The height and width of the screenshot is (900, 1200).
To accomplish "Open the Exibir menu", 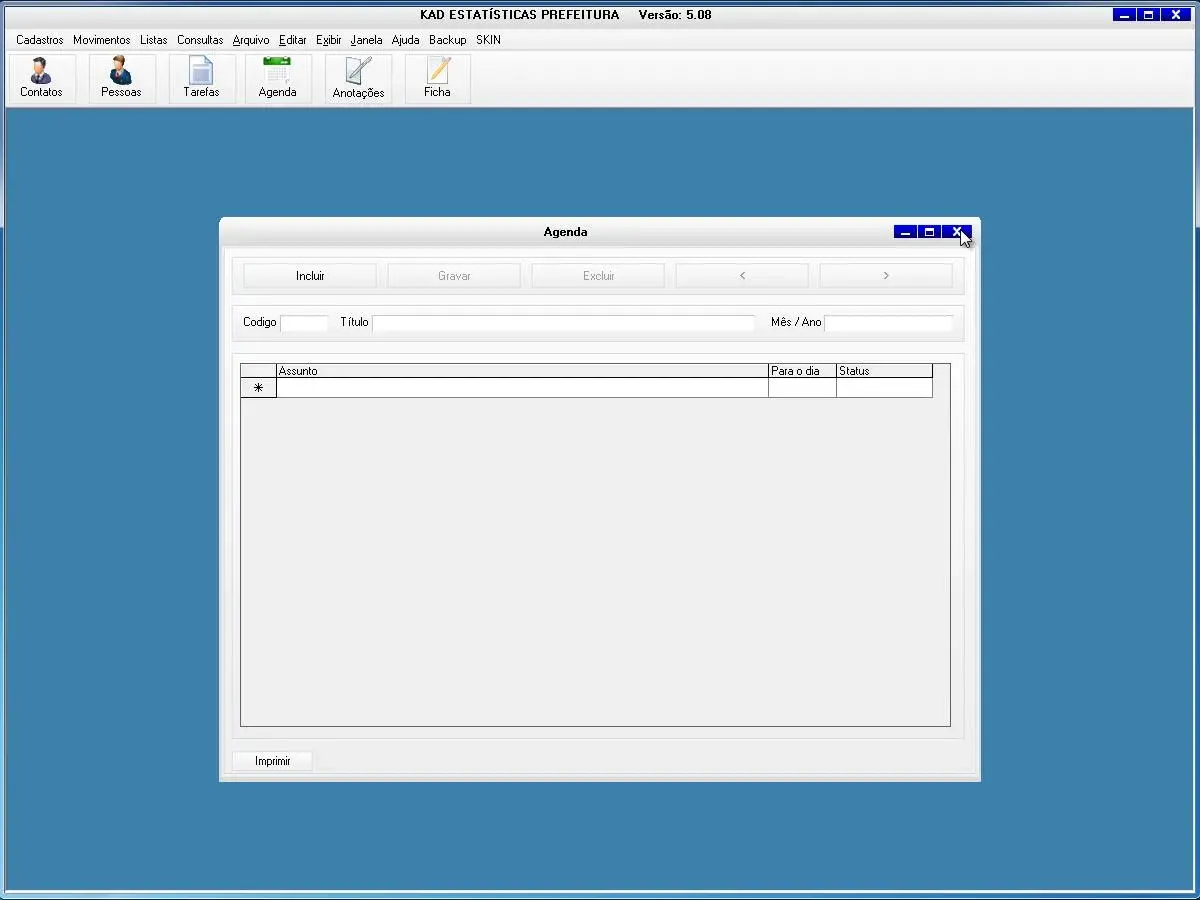I will coord(329,40).
